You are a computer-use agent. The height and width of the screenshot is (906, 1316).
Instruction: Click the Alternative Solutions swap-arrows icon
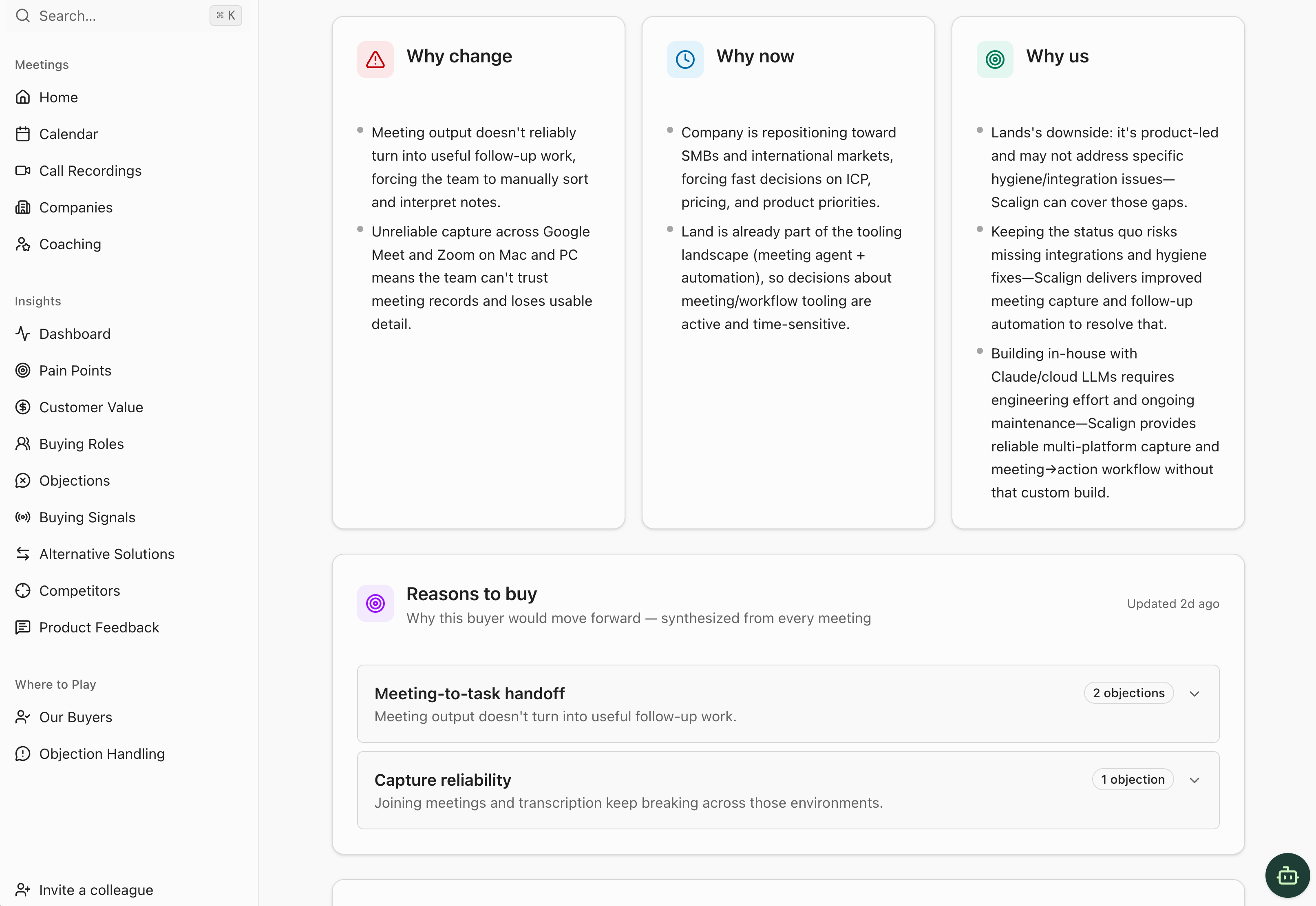click(23, 554)
